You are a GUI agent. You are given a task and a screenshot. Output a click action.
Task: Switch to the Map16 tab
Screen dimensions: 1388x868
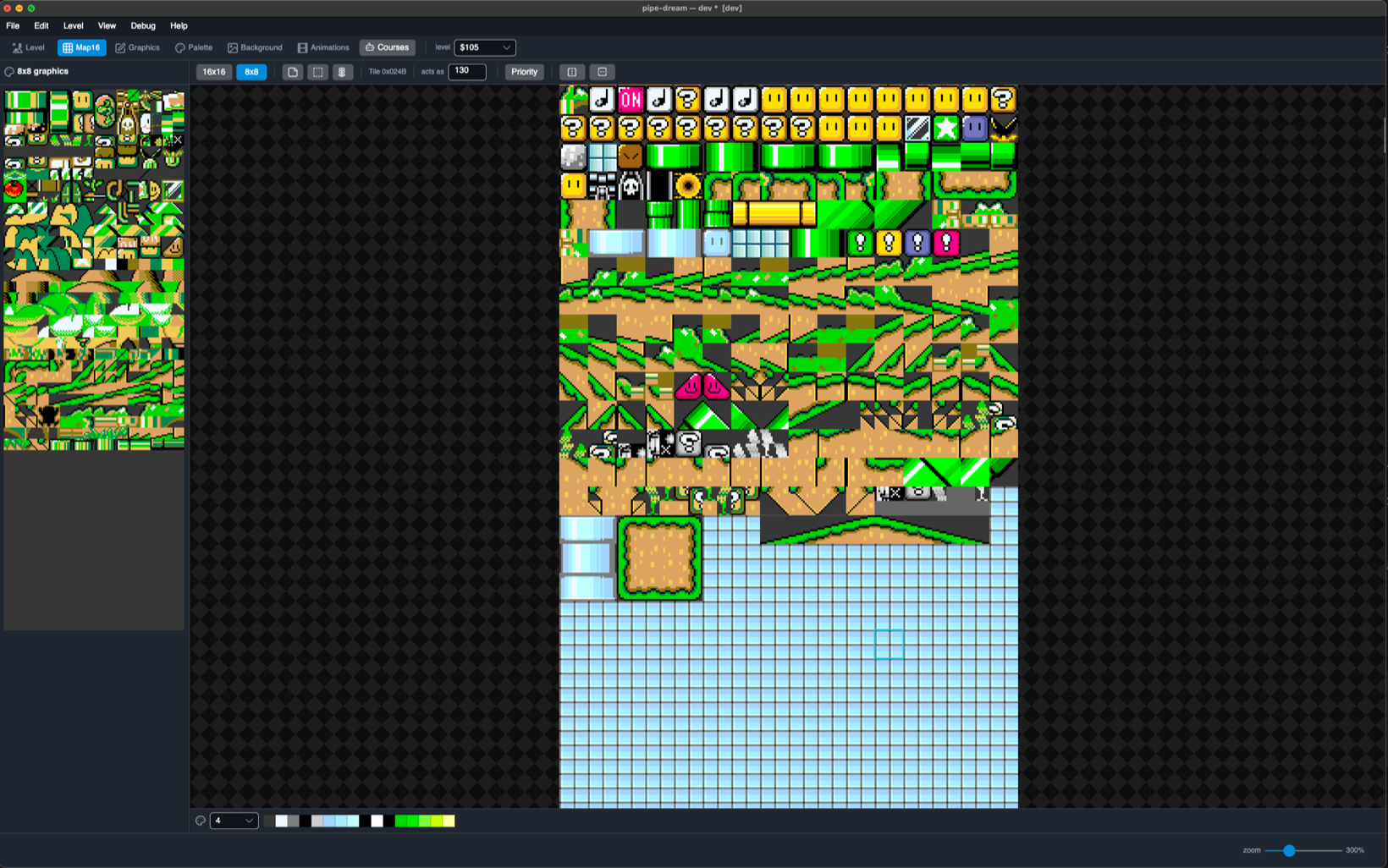pyautogui.click(x=81, y=47)
